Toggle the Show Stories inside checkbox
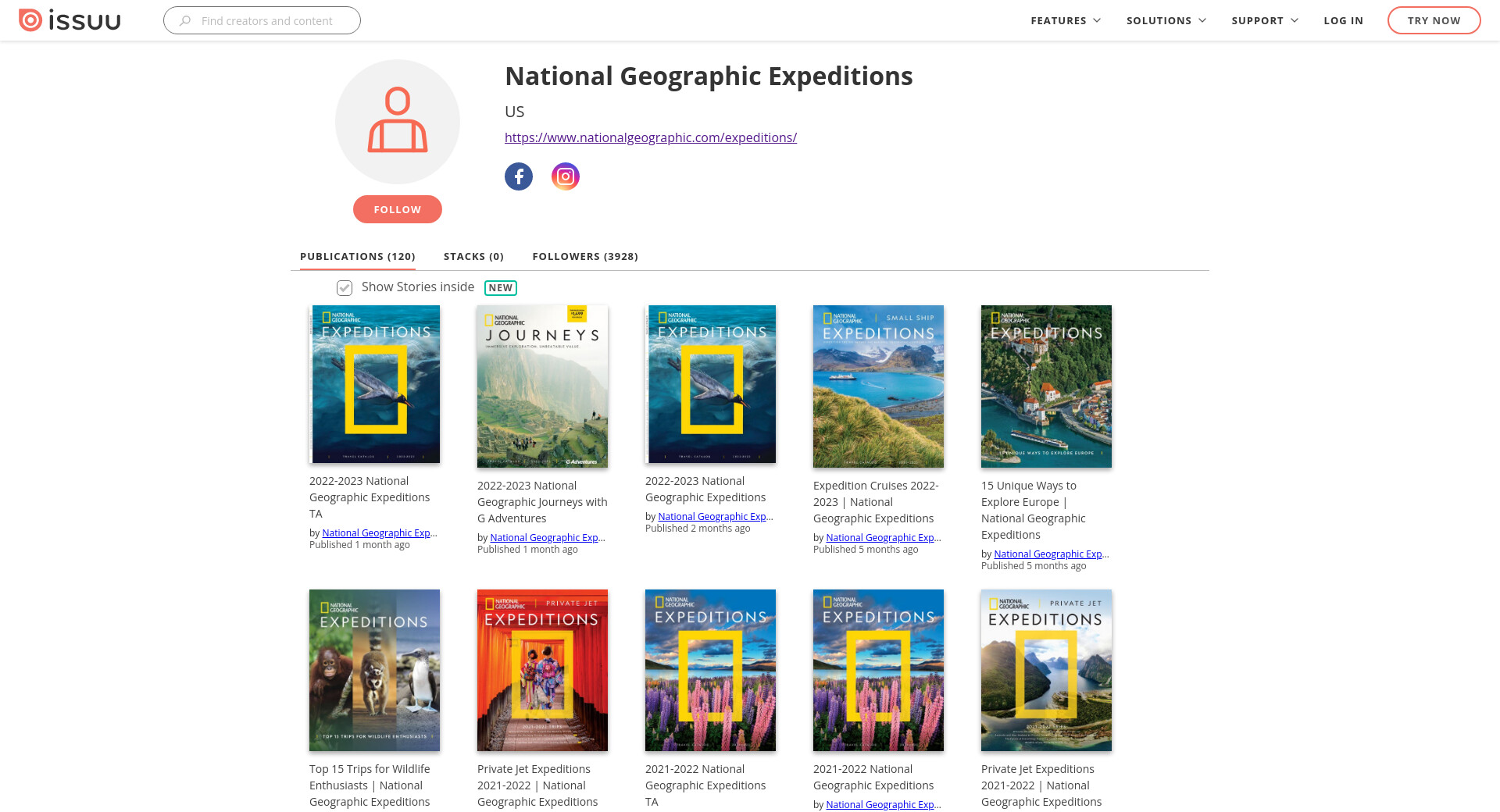Image resolution: width=1500 pixels, height=812 pixels. tap(345, 288)
